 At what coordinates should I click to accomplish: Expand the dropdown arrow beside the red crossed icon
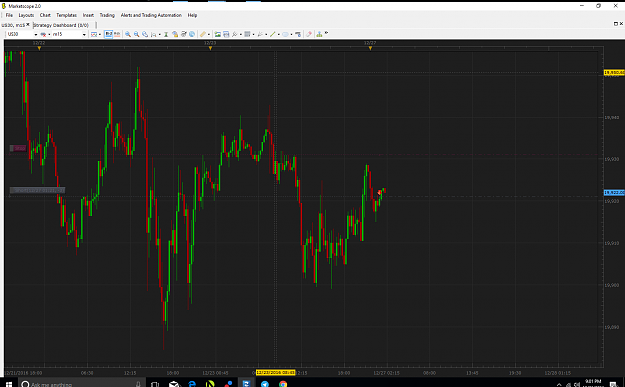(49, 35)
